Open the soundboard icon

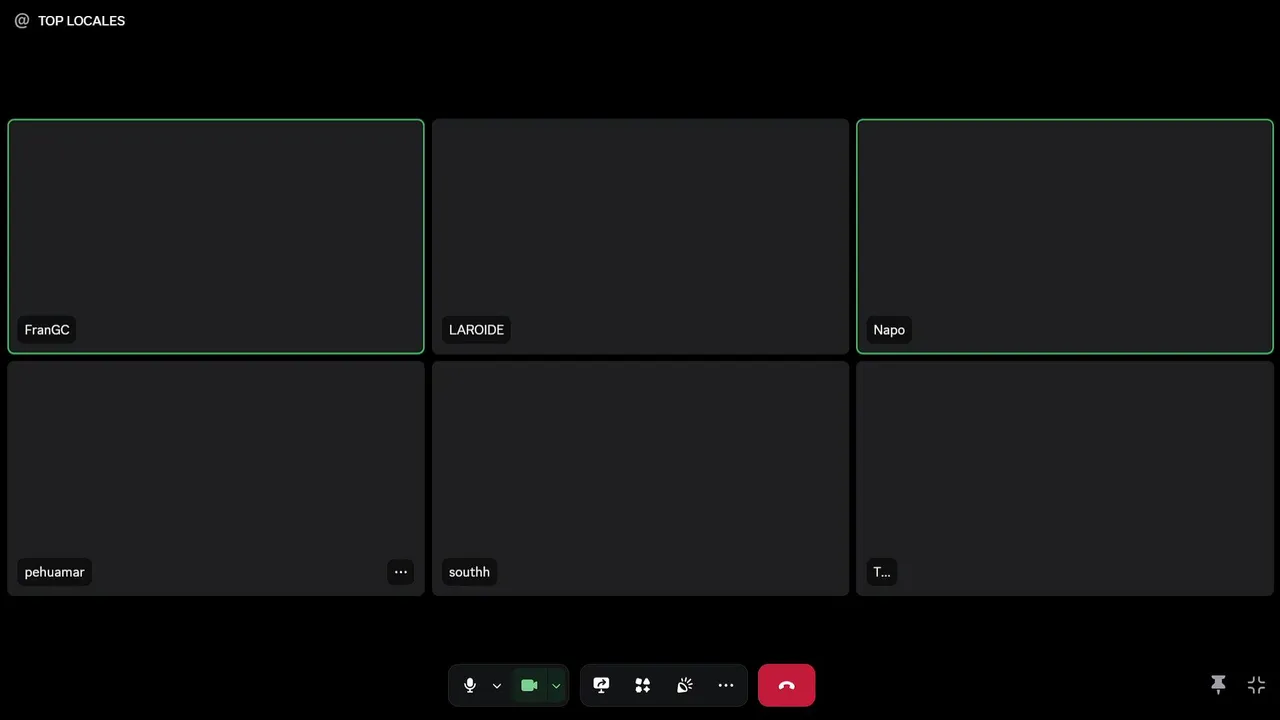(685, 686)
